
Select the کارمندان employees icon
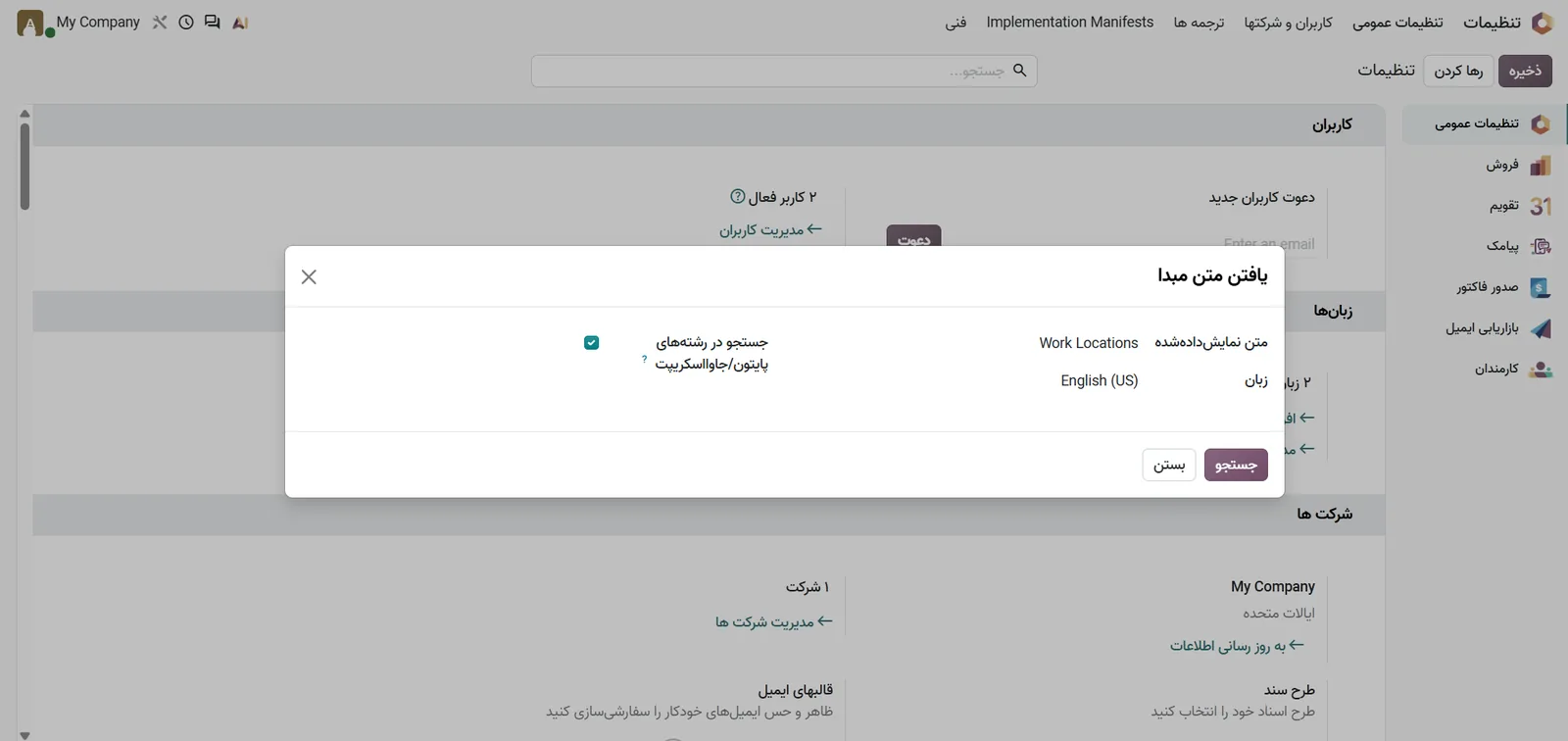click(x=1541, y=369)
